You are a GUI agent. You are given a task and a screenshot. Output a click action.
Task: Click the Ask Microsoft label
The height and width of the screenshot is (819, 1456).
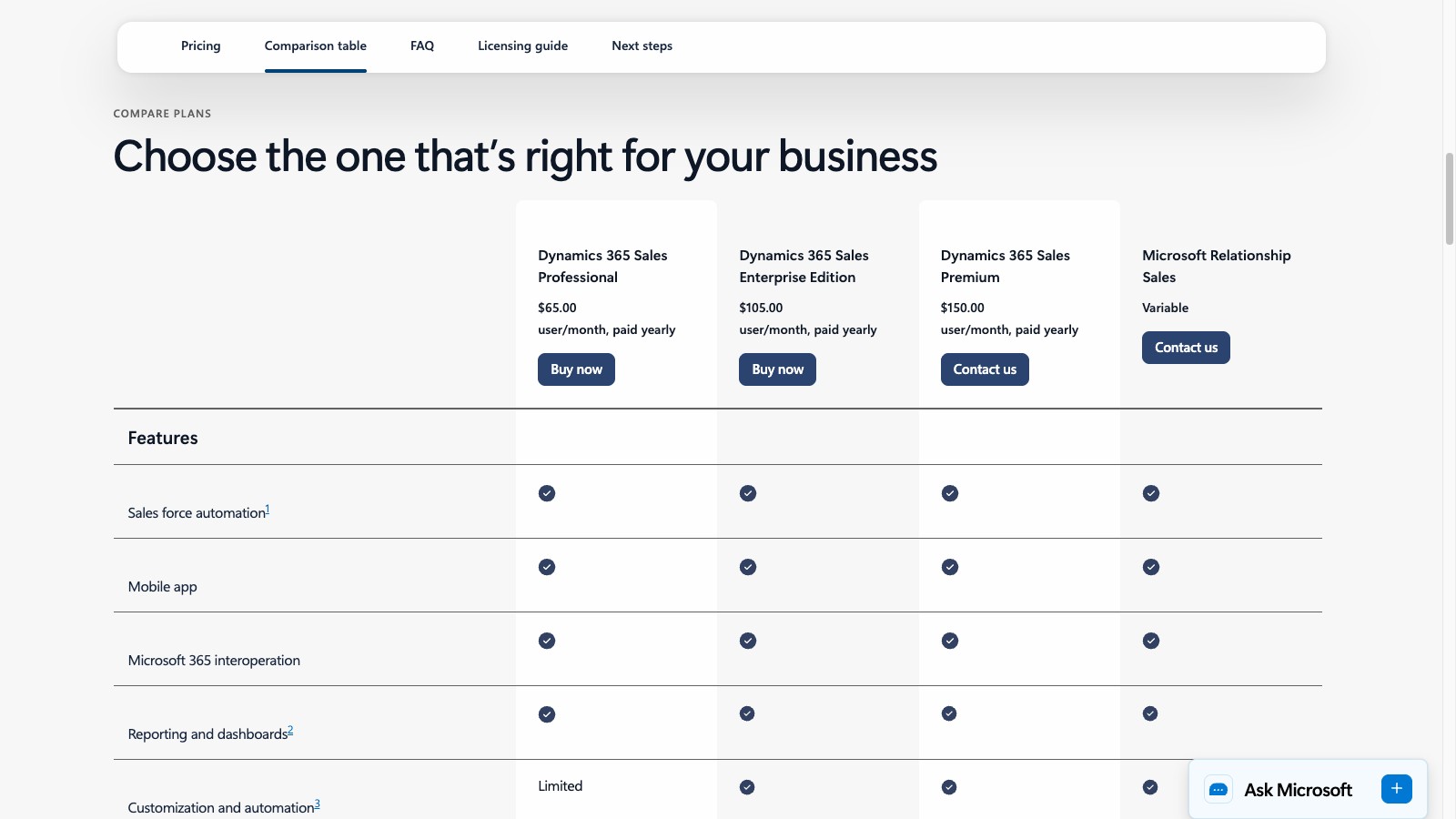click(x=1298, y=790)
